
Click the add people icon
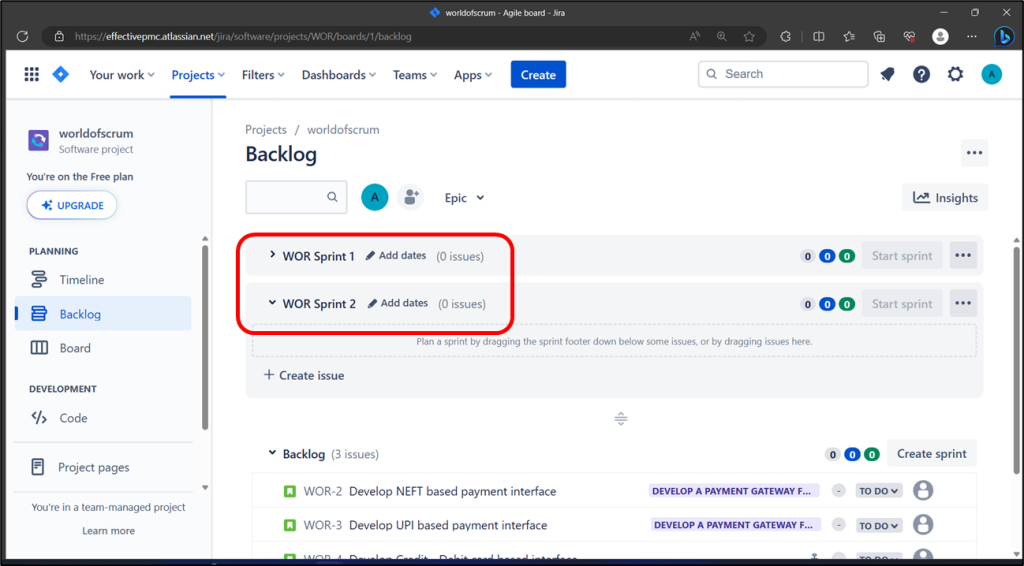coord(411,197)
